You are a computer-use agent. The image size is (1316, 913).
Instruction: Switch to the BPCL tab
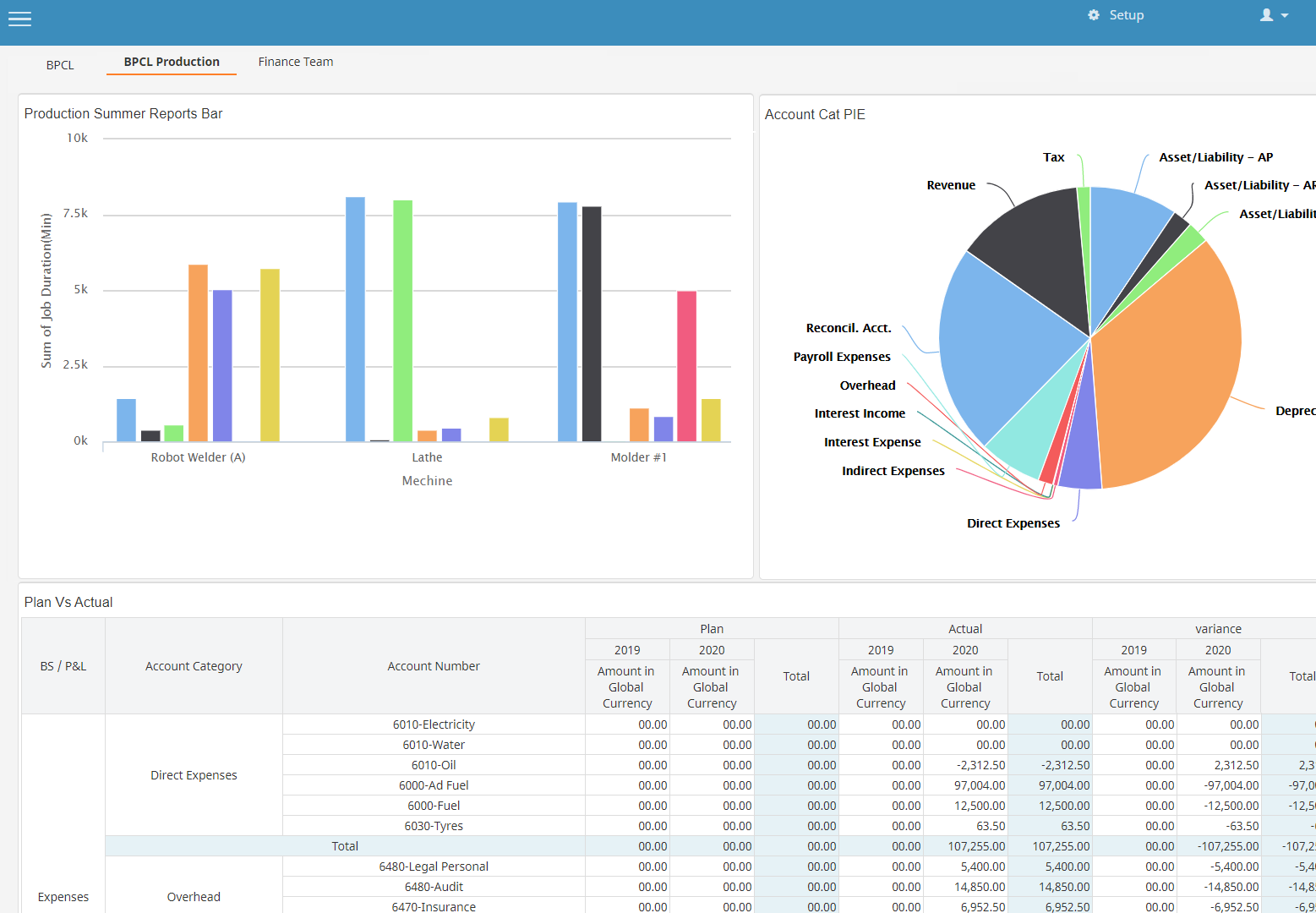point(60,65)
